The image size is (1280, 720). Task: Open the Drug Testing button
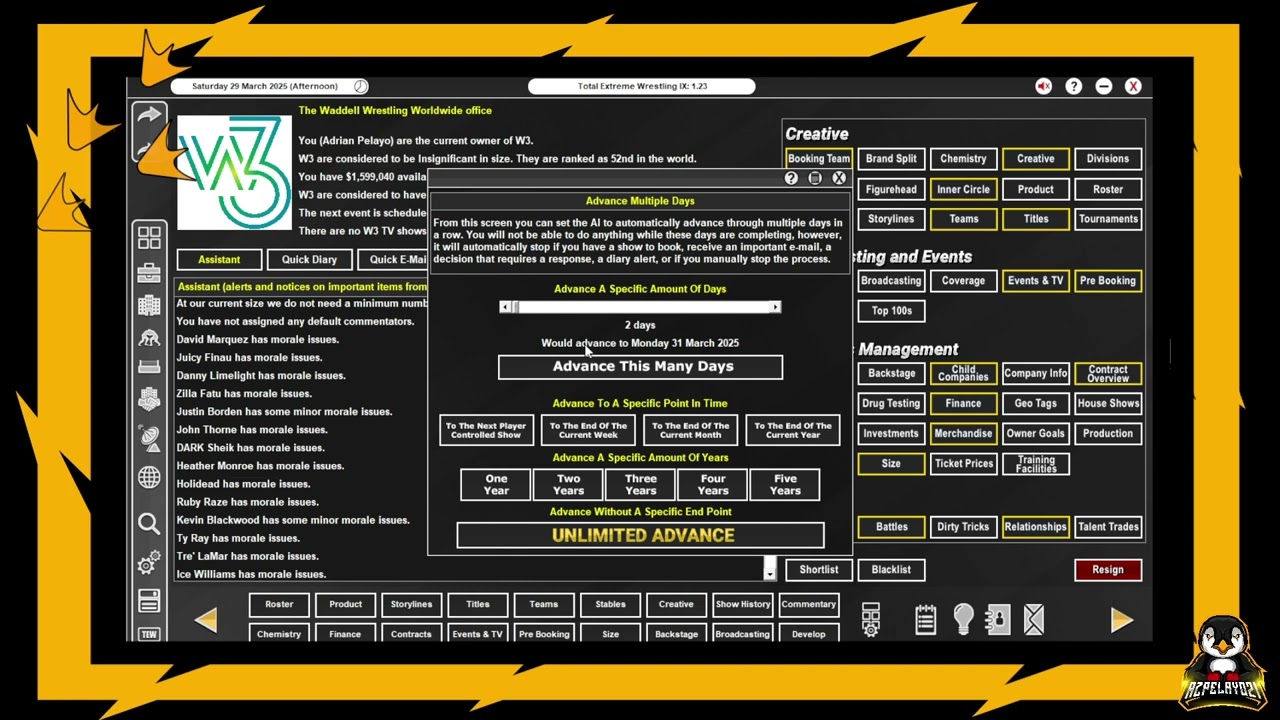[x=891, y=404]
